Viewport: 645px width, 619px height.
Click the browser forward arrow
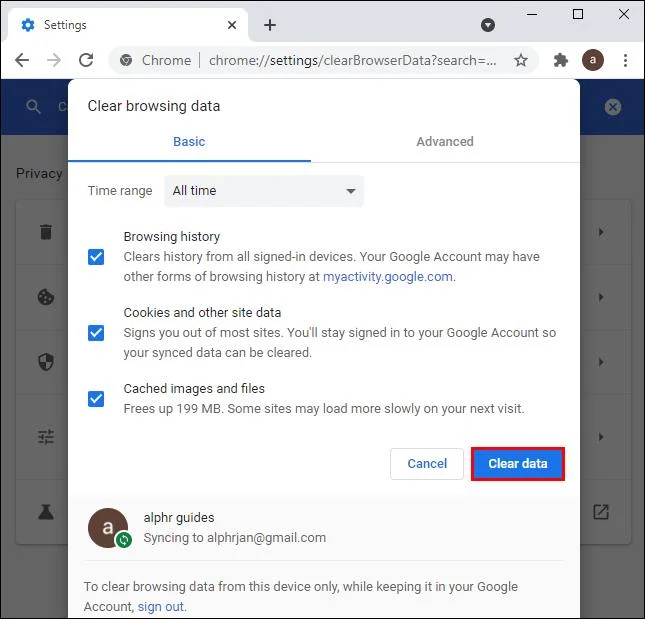click(54, 60)
